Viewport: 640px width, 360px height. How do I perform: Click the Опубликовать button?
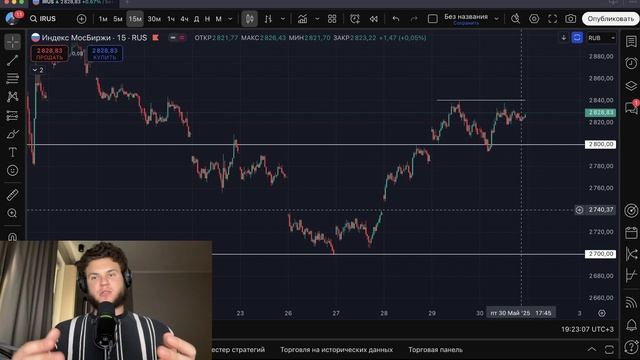click(611, 19)
